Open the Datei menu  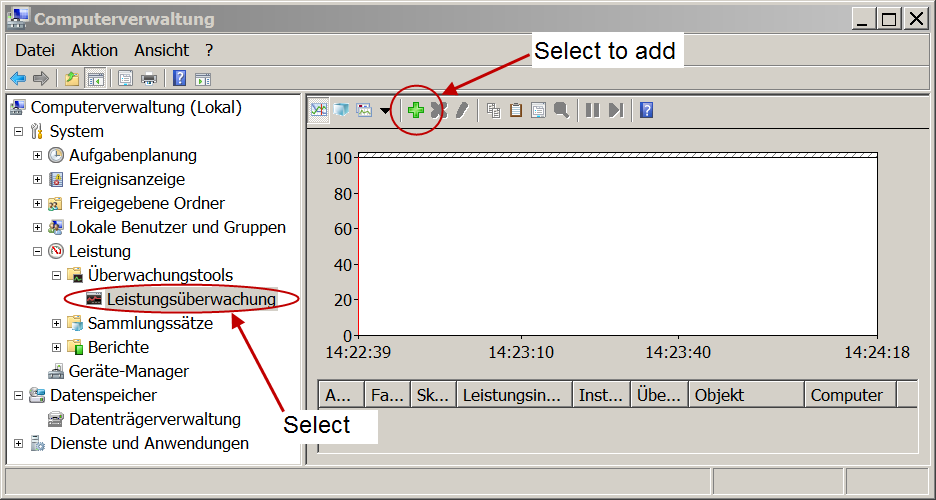pos(35,50)
